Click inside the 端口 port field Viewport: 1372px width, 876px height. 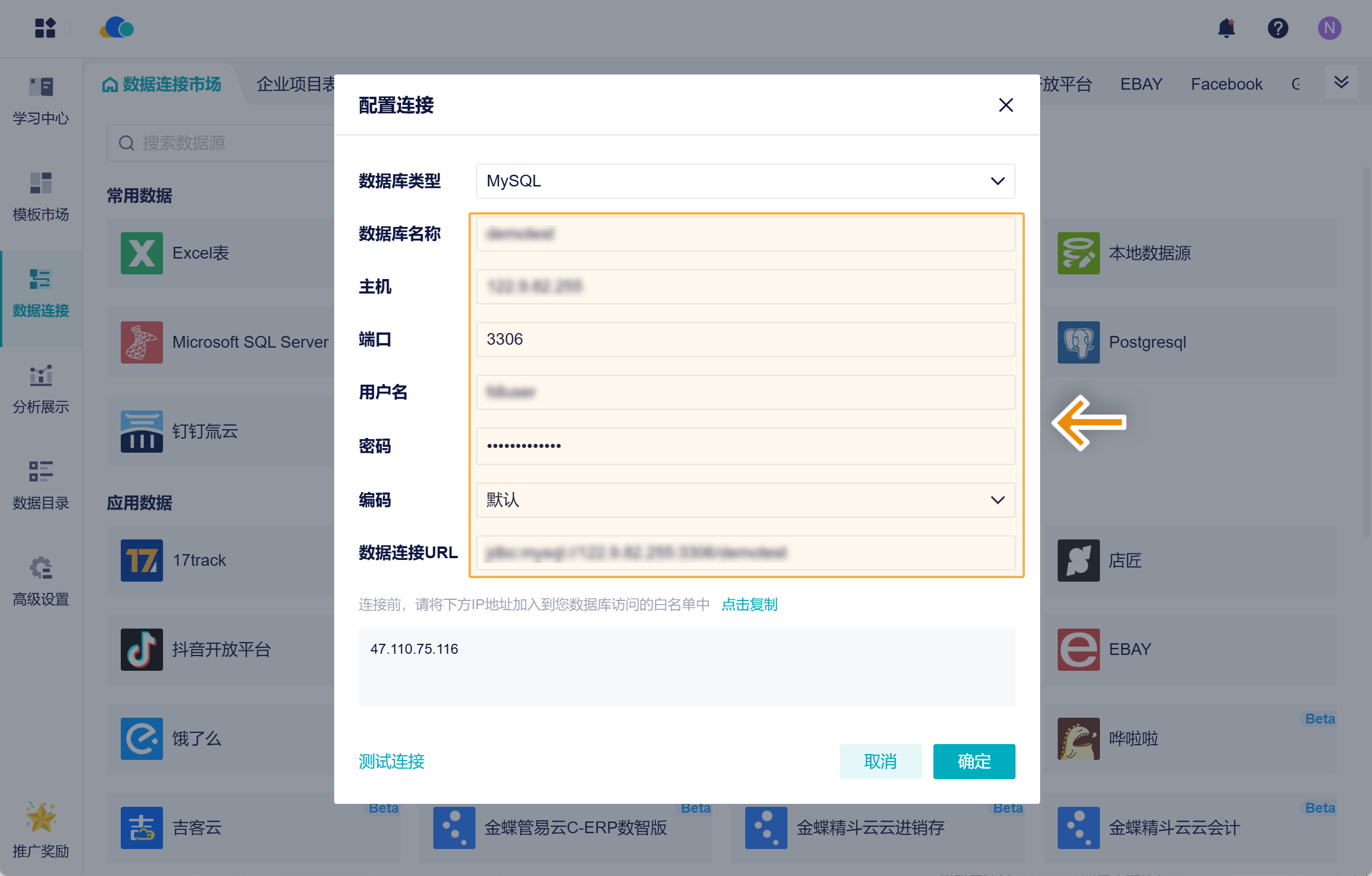745,339
